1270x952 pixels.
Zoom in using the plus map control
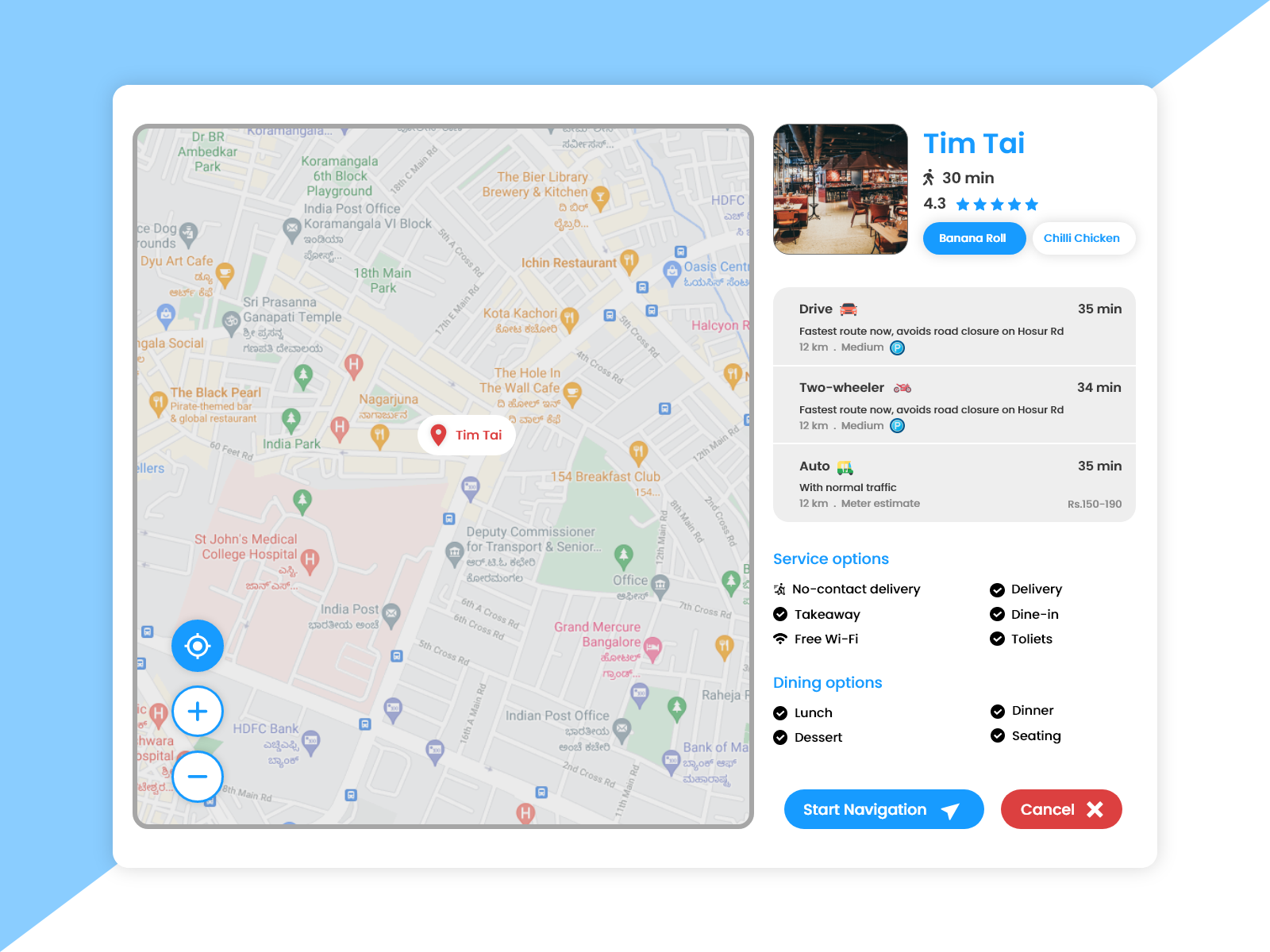coord(197,712)
